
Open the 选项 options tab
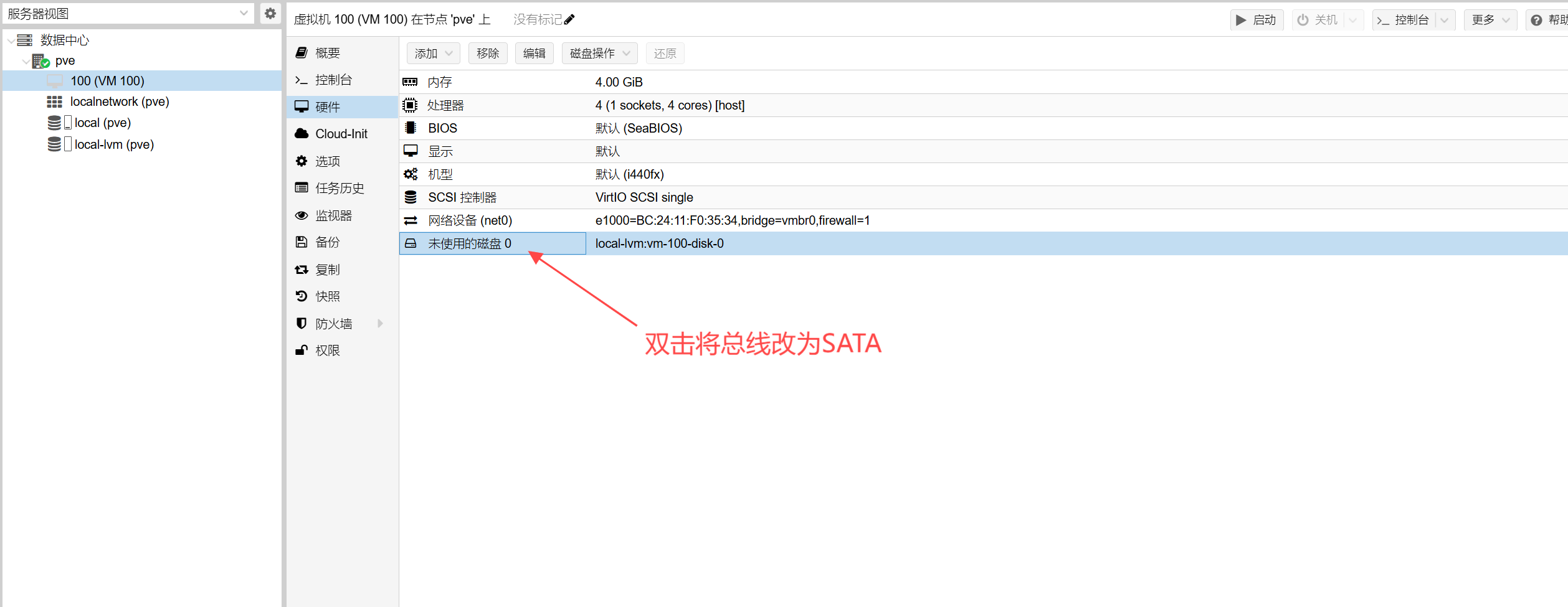pos(342,161)
